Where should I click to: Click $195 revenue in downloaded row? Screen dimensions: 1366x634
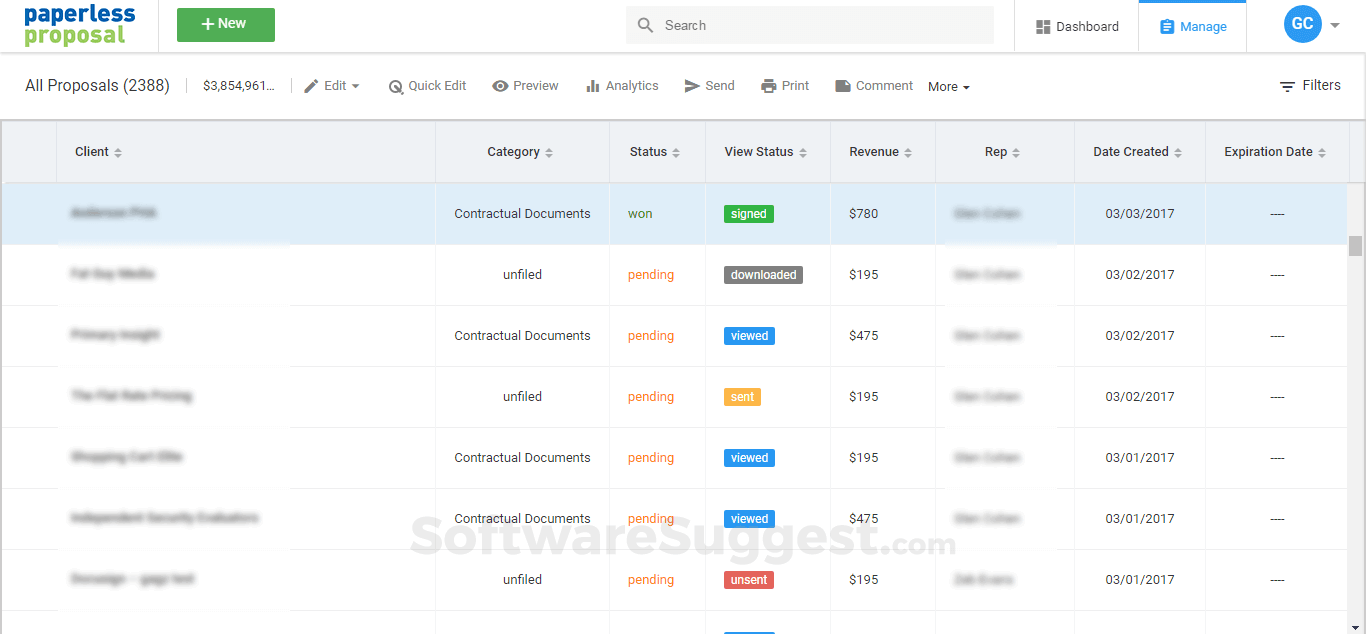(x=864, y=275)
